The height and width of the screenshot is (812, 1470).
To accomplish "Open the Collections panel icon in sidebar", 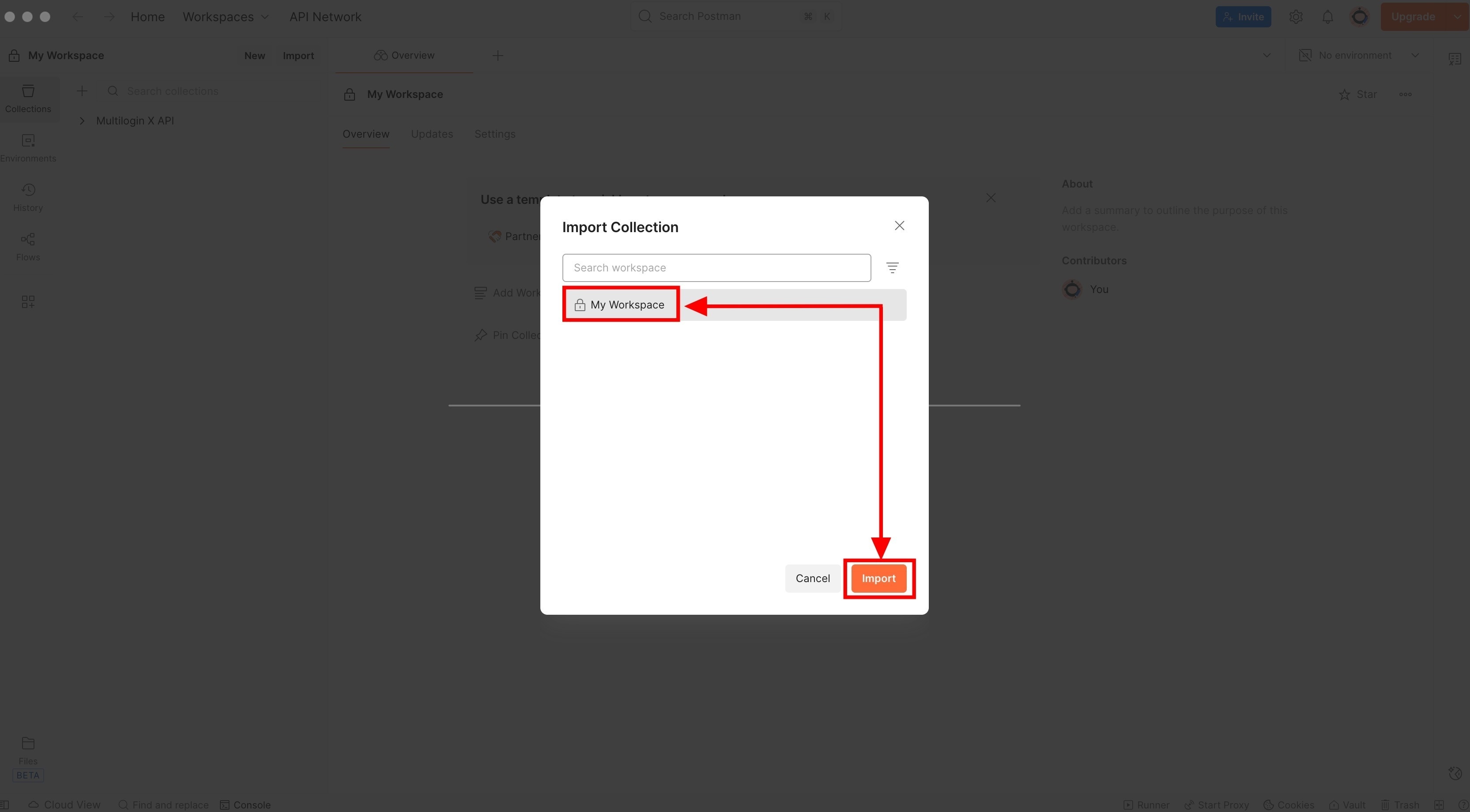I will [28, 98].
